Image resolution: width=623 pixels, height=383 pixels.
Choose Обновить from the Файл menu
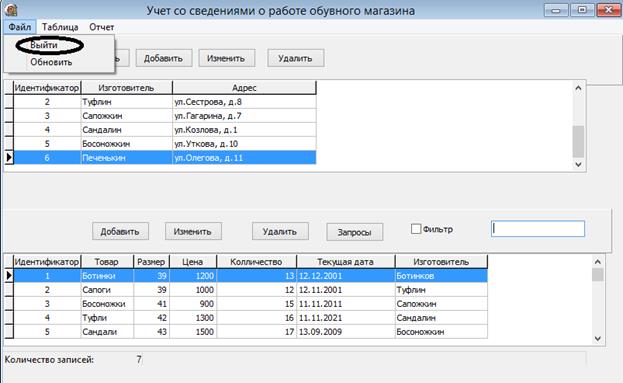[x=51, y=62]
